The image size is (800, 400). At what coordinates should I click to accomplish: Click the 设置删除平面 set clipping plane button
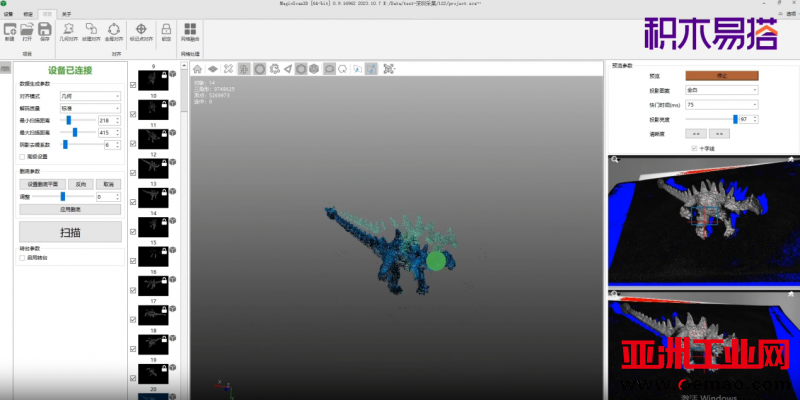tap(42, 185)
